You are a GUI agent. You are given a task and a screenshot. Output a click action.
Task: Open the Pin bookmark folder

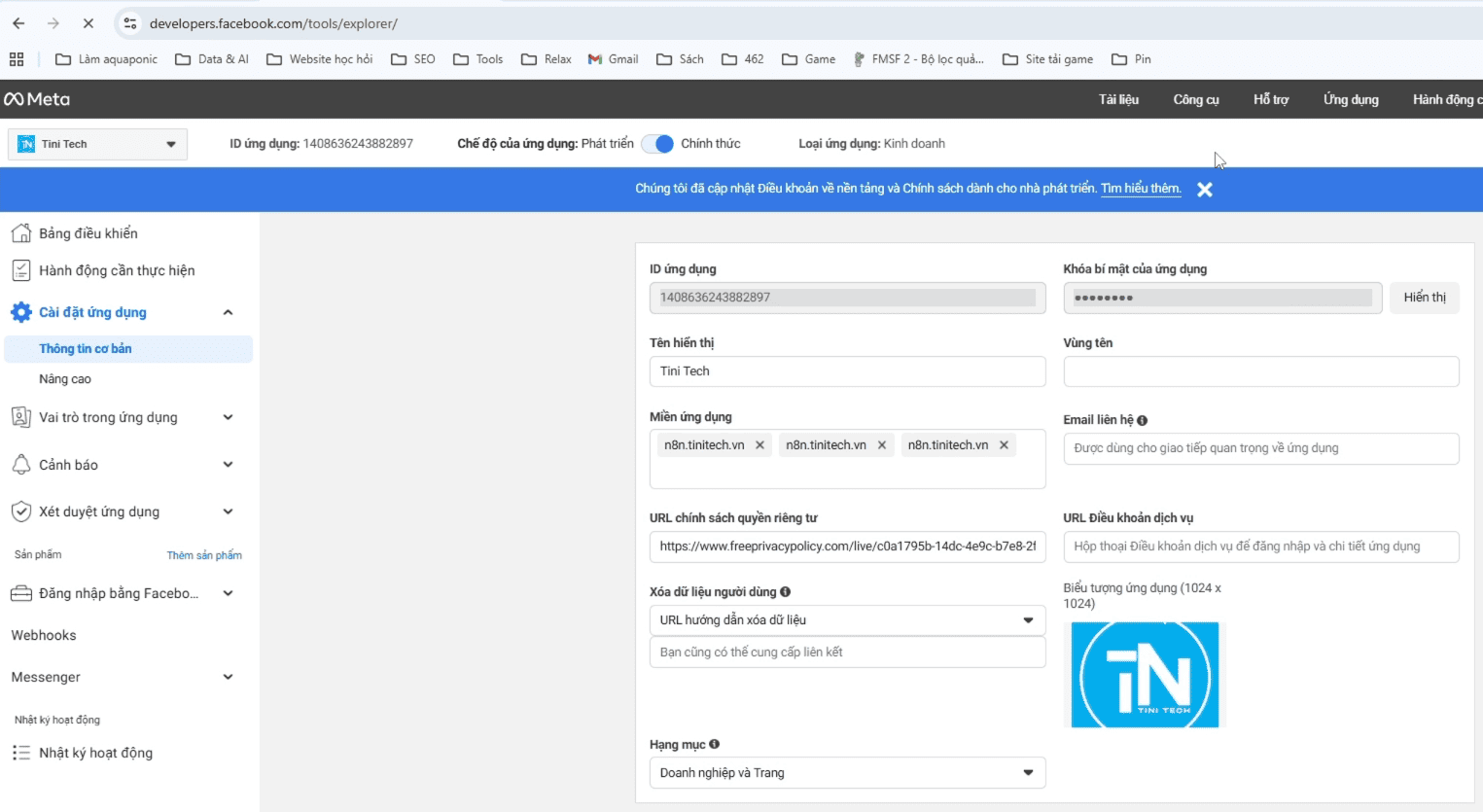(1132, 59)
